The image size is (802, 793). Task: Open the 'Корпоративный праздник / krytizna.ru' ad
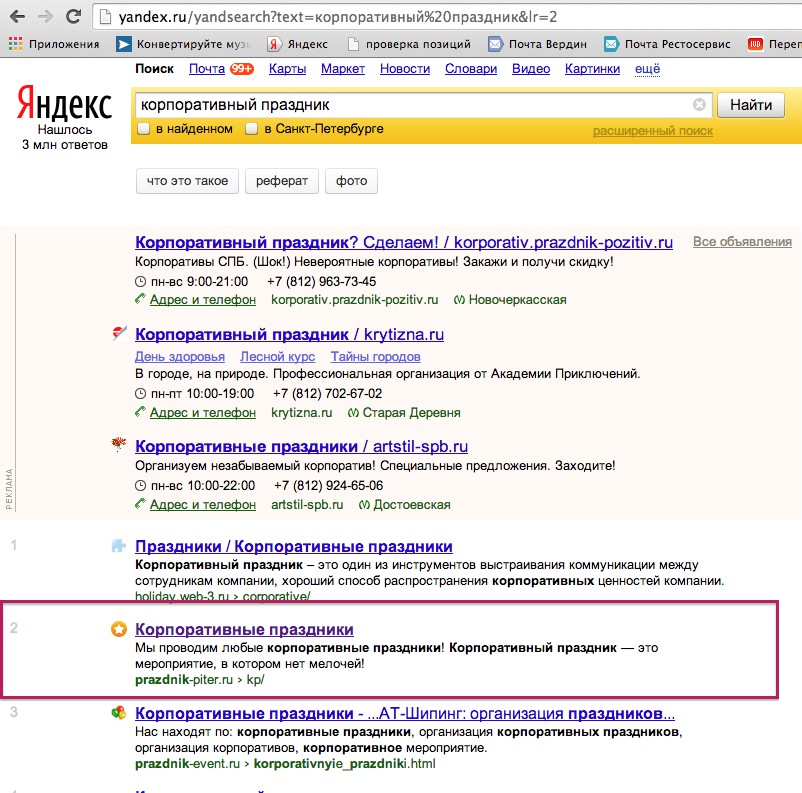point(289,334)
